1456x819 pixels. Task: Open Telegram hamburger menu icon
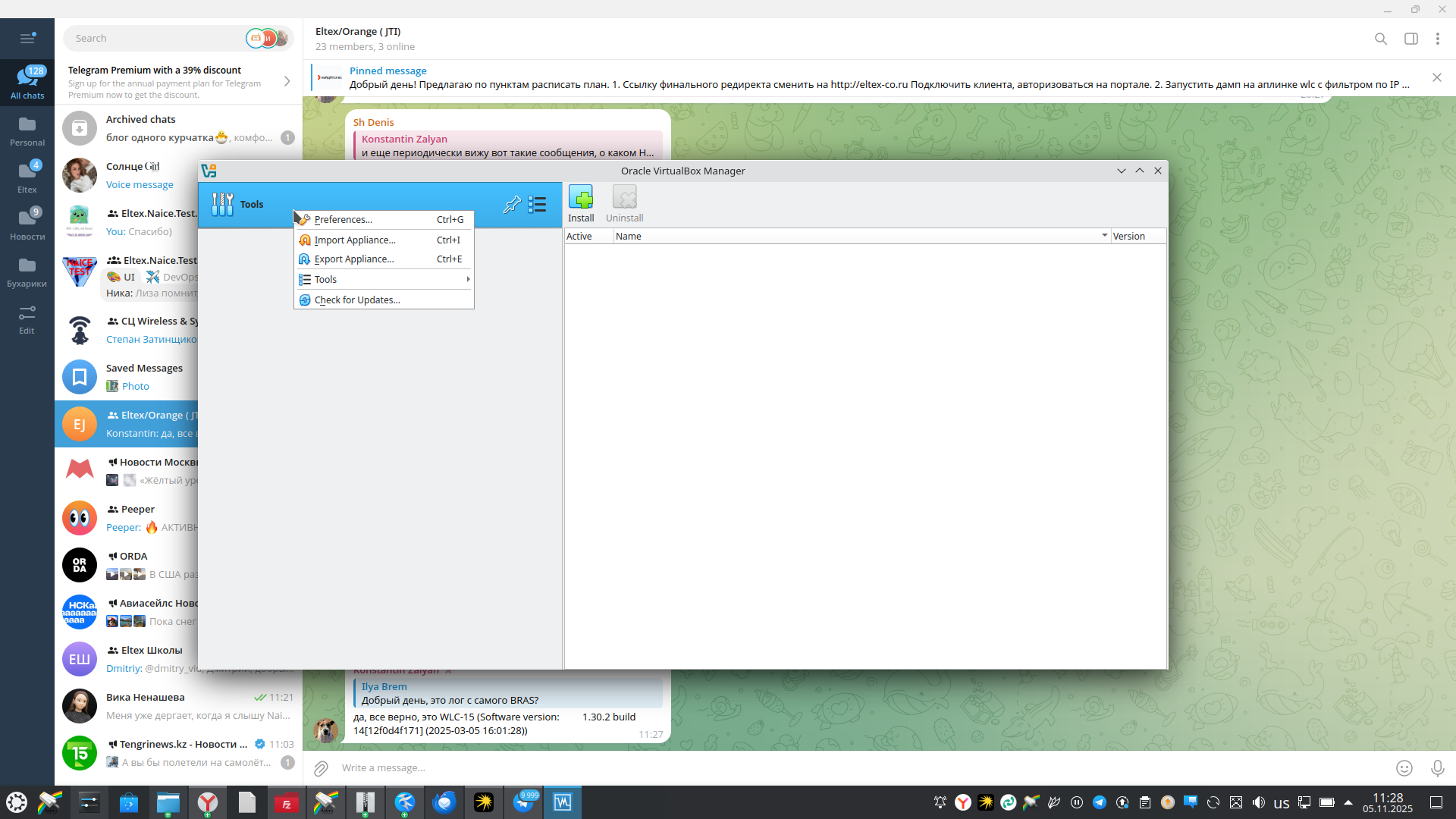[x=27, y=39]
